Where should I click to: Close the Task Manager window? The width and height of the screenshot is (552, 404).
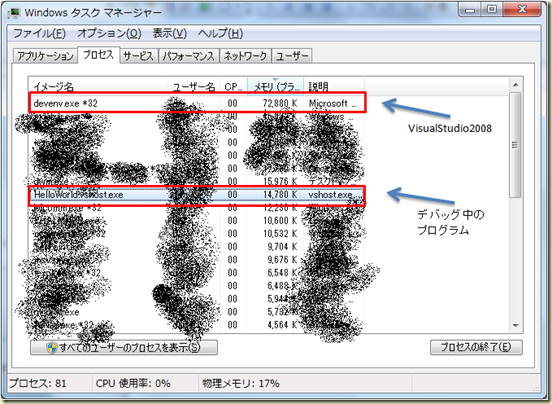pyautogui.click(x=522, y=10)
